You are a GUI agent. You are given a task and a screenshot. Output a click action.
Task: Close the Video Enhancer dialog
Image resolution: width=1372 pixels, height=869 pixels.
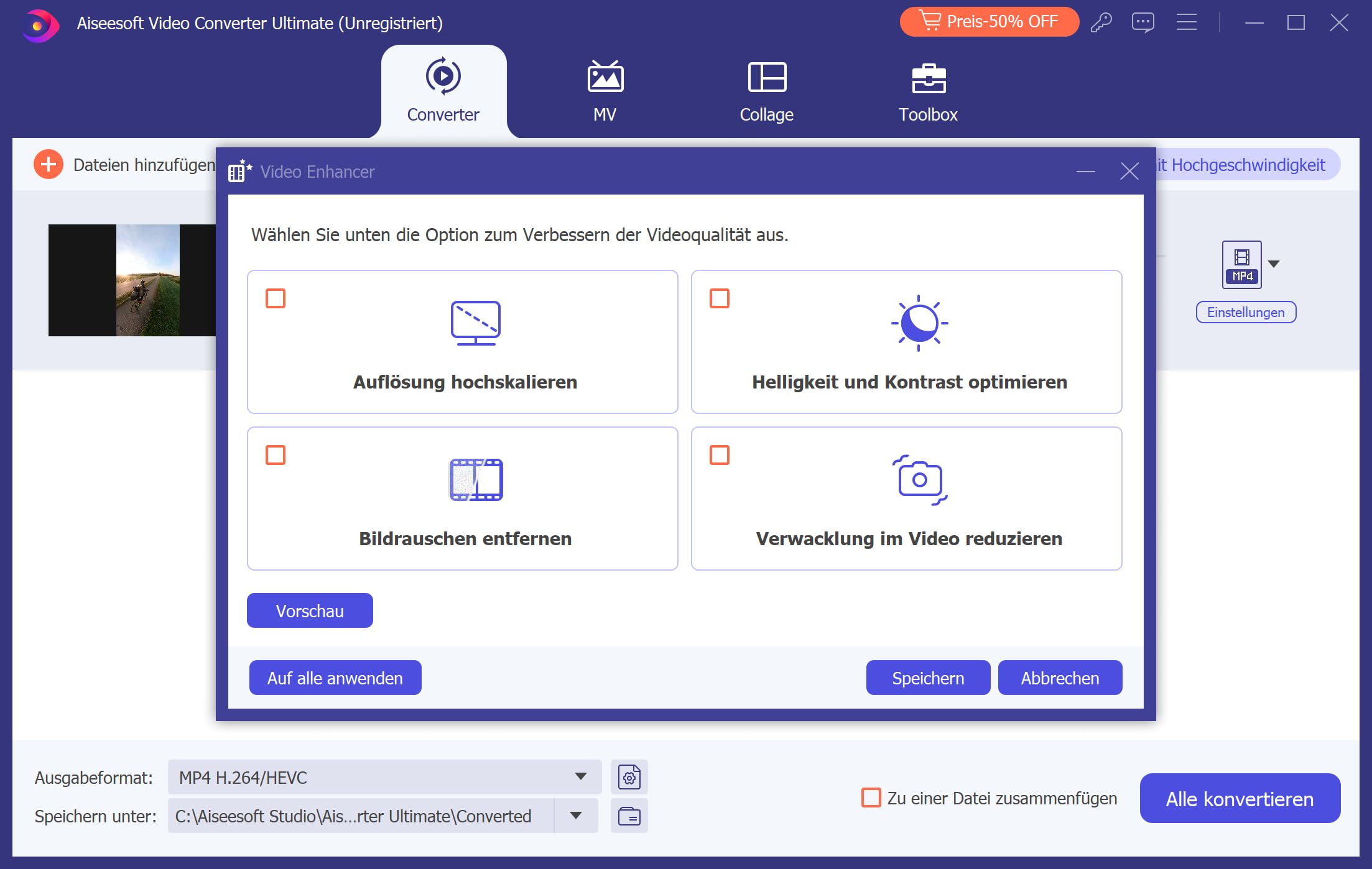[1129, 172]
